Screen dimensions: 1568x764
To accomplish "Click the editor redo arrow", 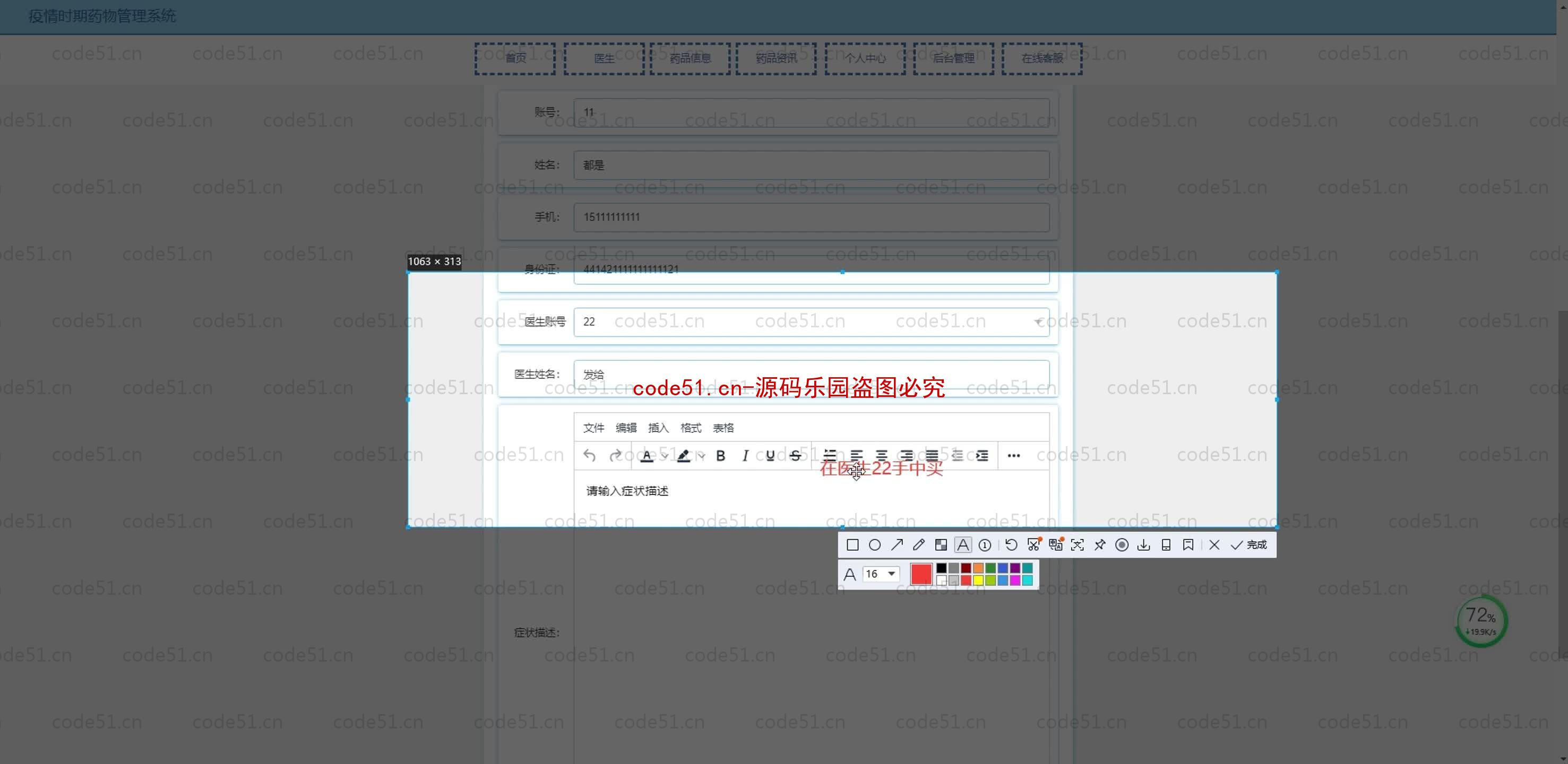I will pos(615,456).
